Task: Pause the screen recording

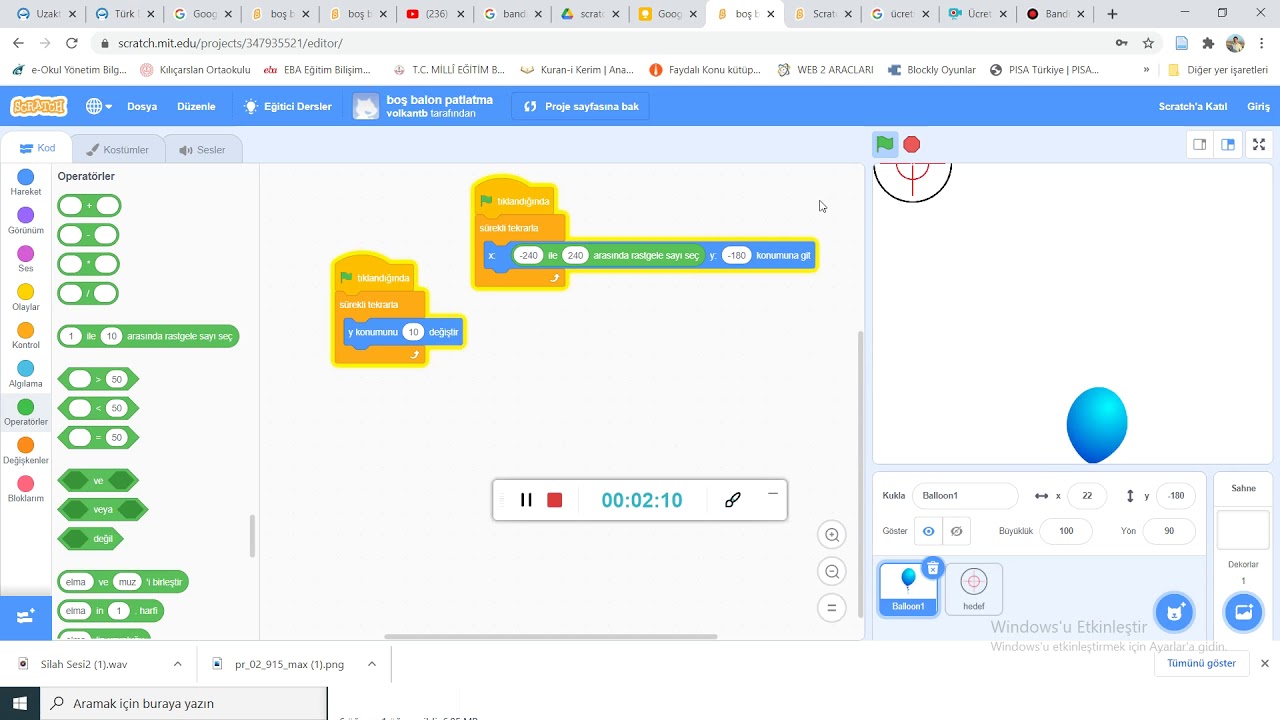Action: pos(526,500)
